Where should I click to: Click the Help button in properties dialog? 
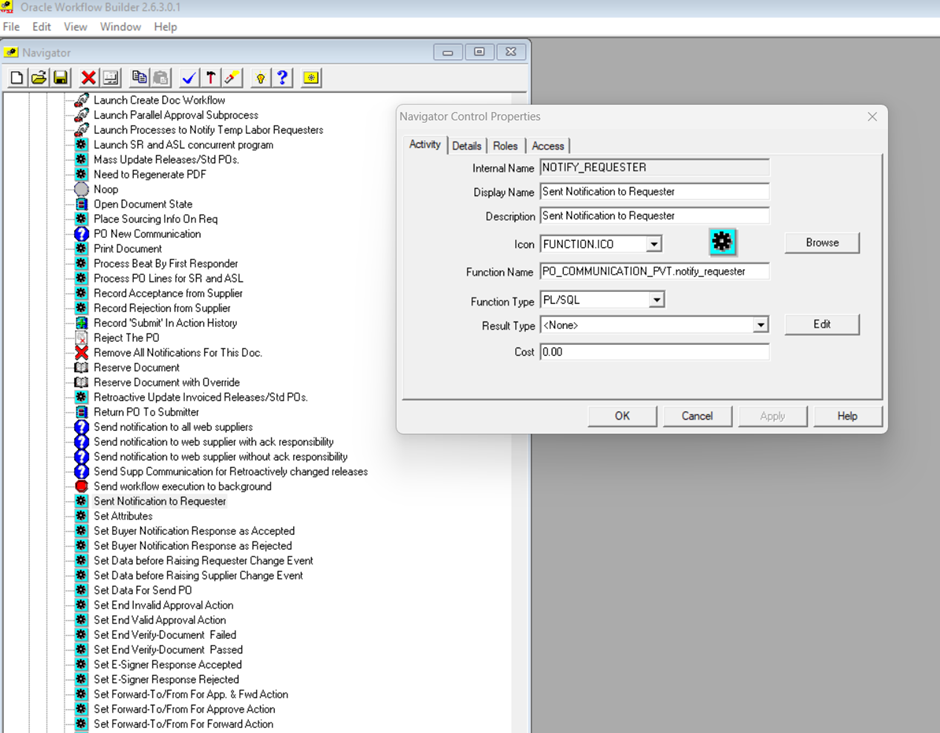(848, 416)
